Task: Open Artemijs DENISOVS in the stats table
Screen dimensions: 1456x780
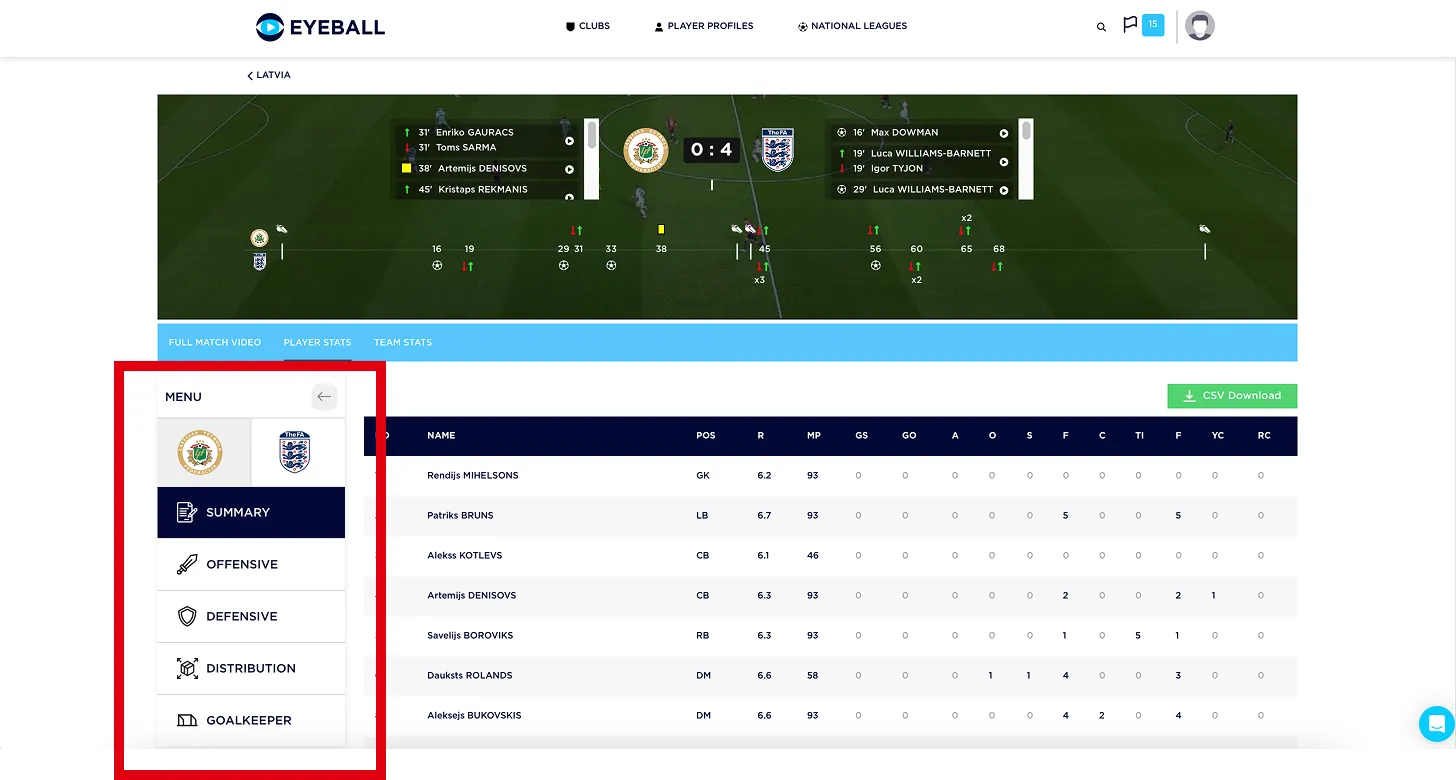Action: point(471,596)
